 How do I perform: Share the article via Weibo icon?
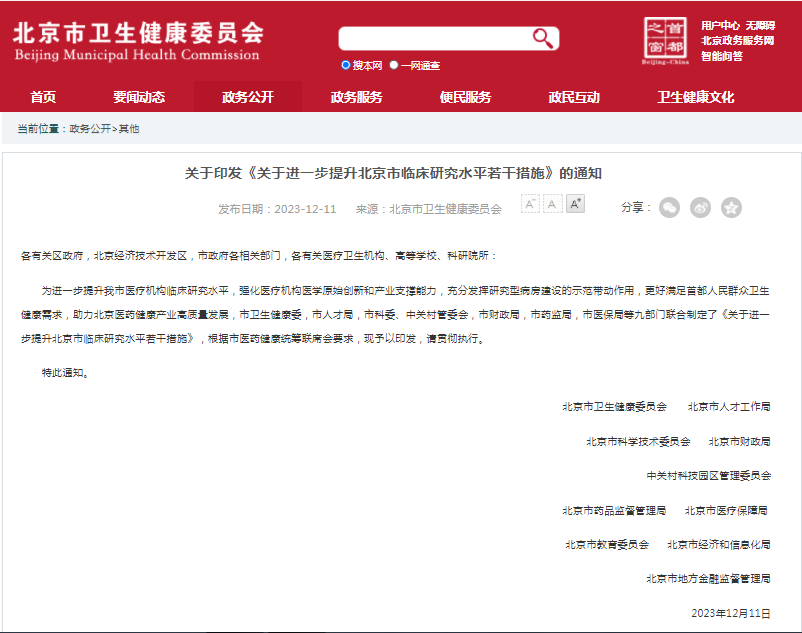coord(701,207)
